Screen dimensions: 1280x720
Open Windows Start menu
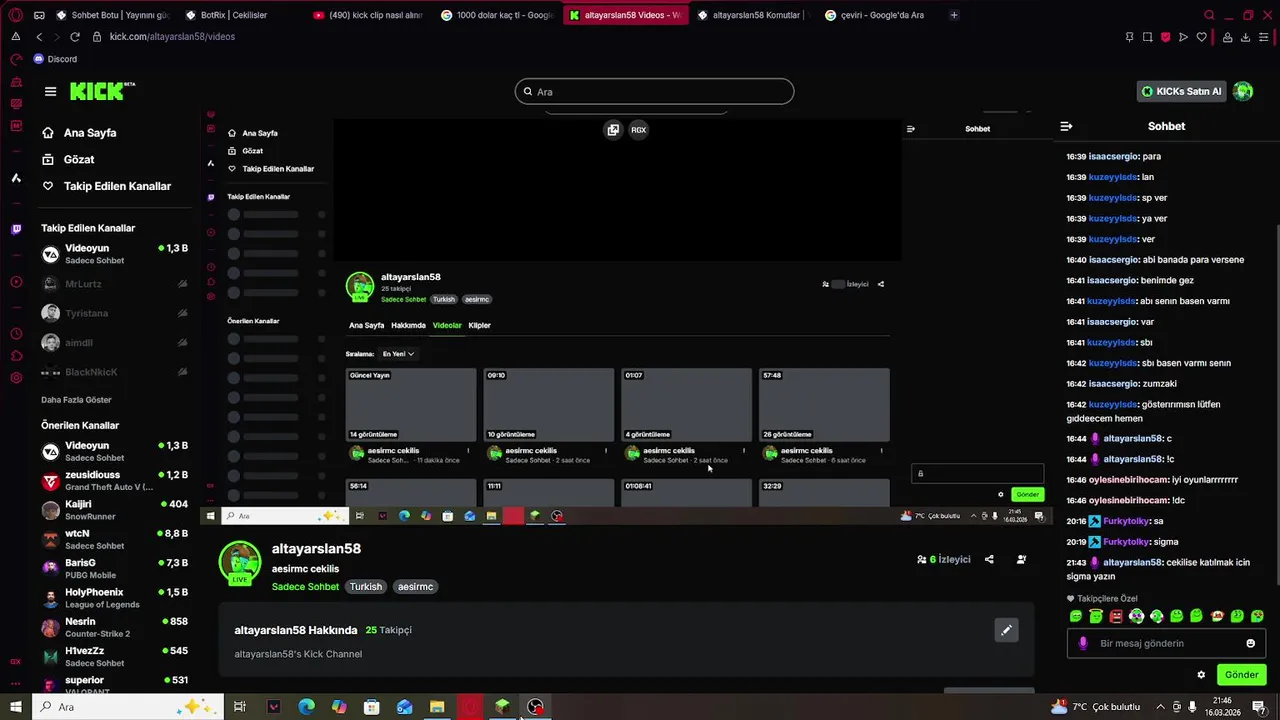tap(15, 707)
